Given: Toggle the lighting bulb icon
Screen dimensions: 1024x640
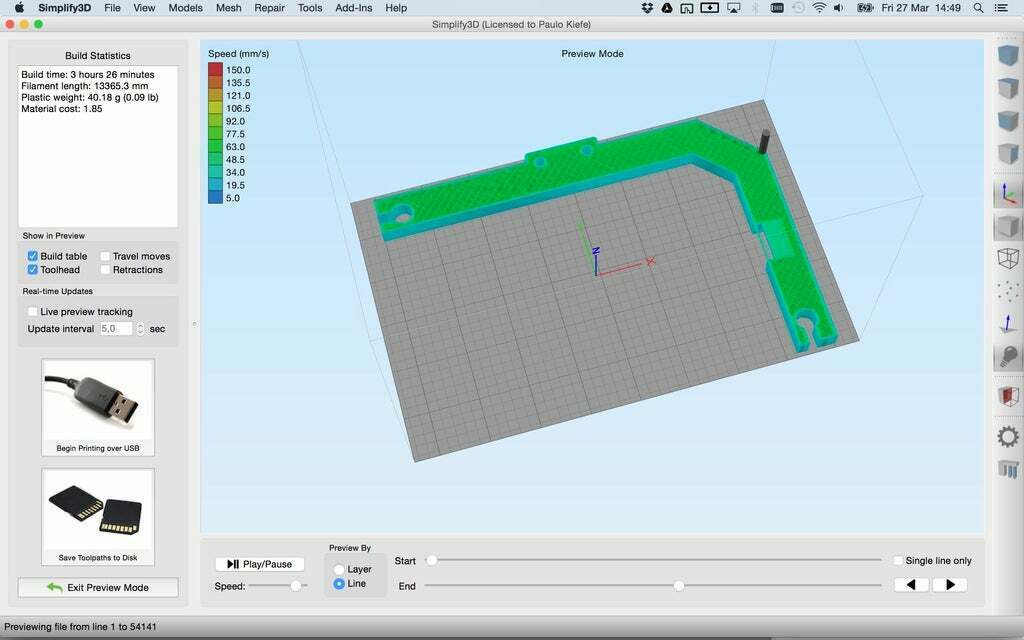Looking at the screenshot, I should [x=1008, y=357].
